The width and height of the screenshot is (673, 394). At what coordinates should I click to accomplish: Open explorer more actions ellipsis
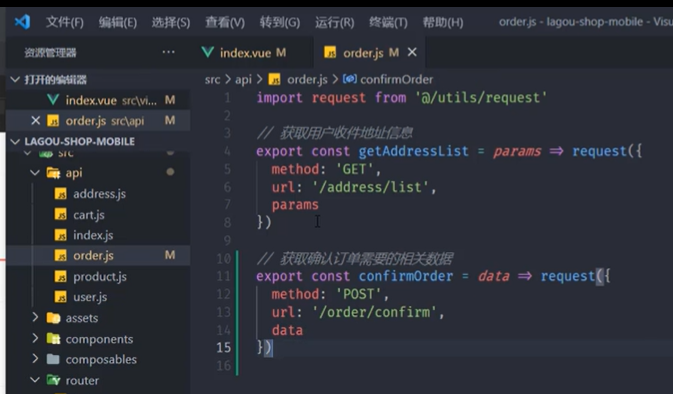(168, 52)
